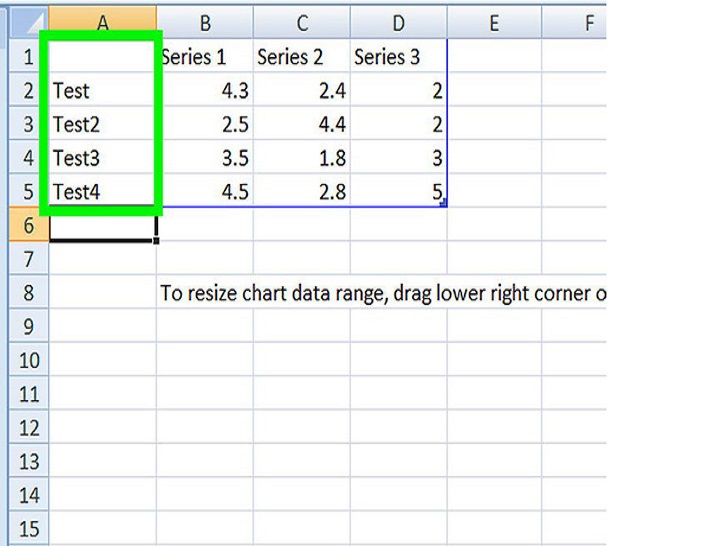
Task: Select row 10 header
Action: (x=28, y=361)
